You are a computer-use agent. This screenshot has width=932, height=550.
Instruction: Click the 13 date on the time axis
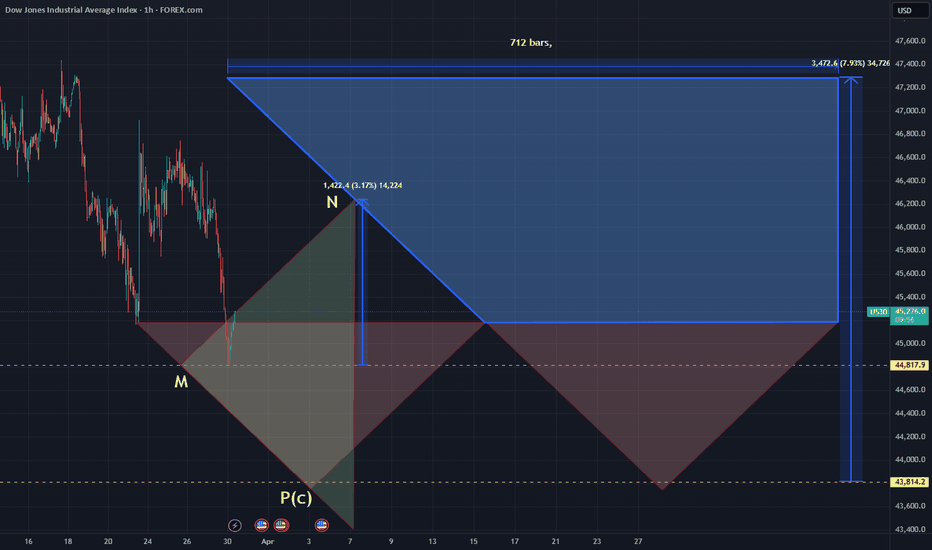432,542
